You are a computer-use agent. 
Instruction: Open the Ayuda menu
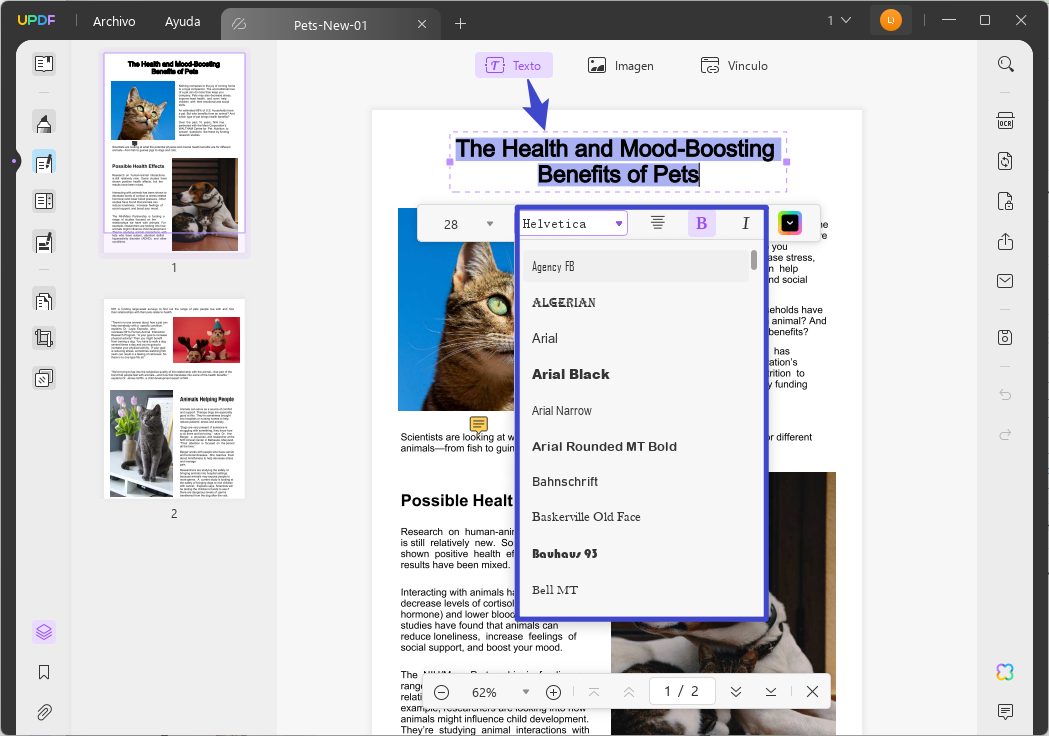pos(183,21)
